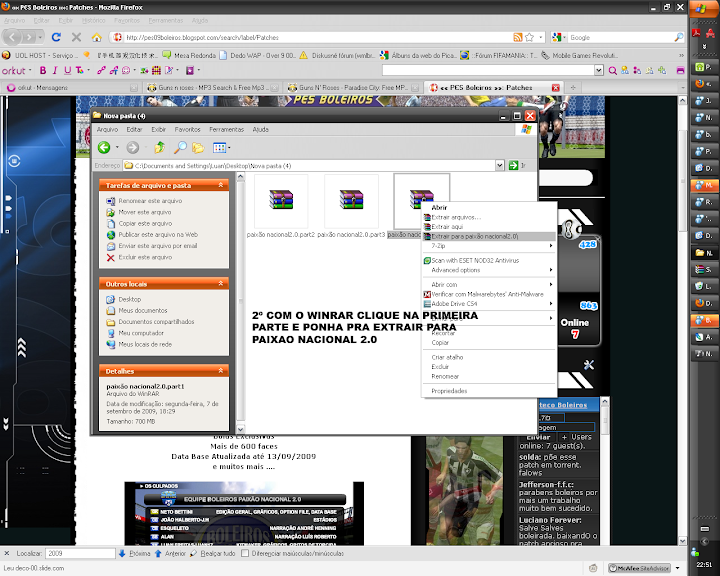720x576 pixels.
Task: Open Mesa Redonda bookmark
Action: tap(189, 56)
